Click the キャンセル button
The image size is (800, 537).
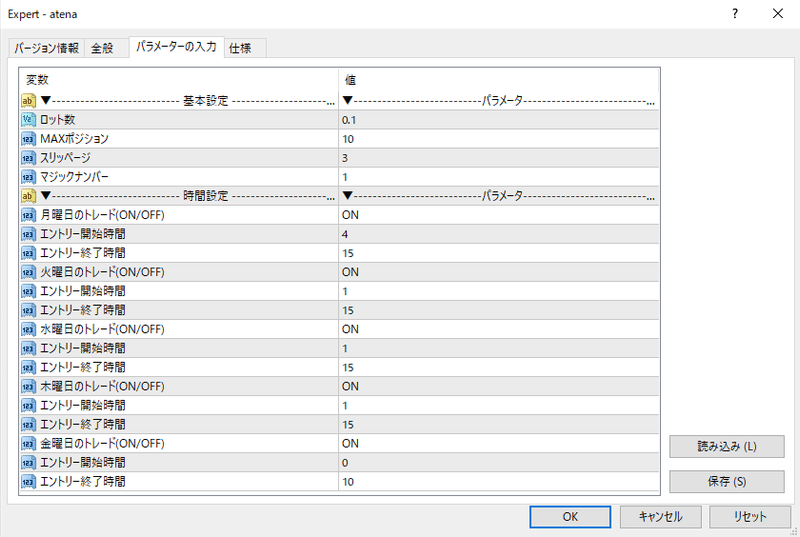660,517
